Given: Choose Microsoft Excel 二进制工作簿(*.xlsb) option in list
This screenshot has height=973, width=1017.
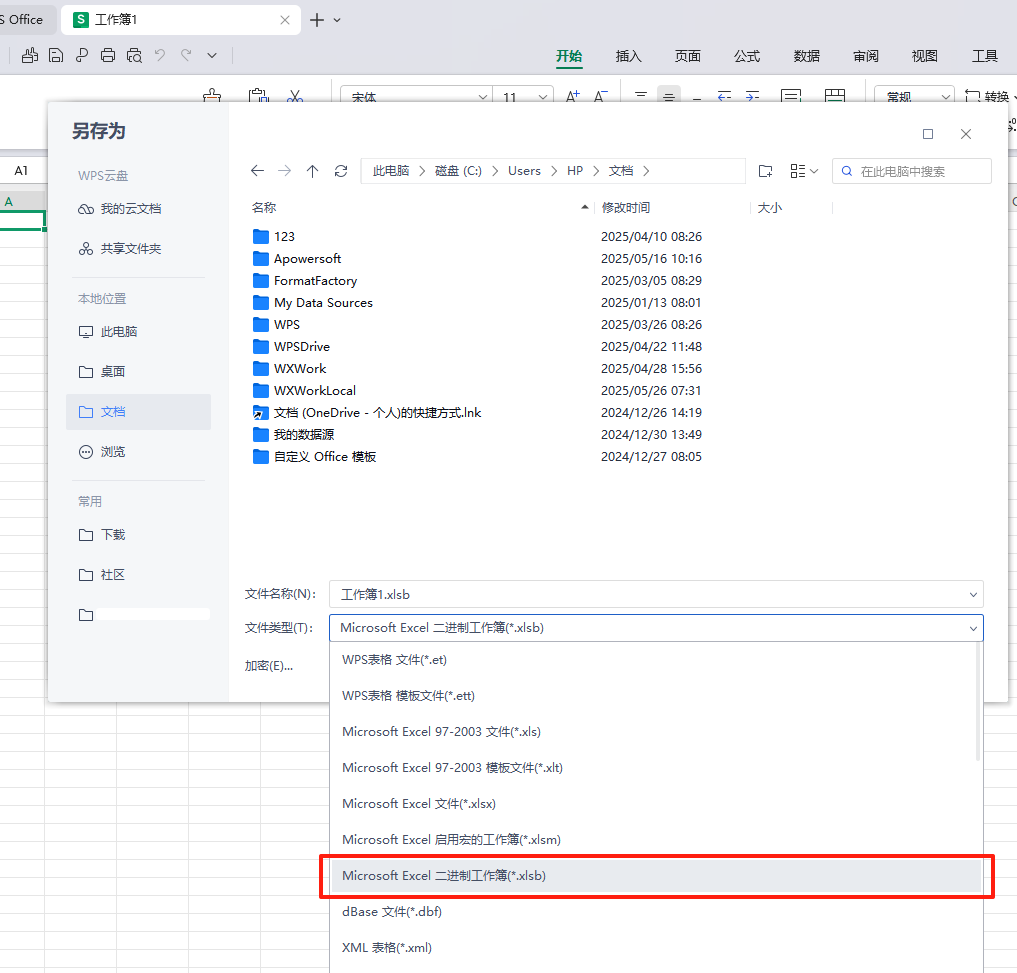Looking at the screenshot, I should tap(656, 876).
